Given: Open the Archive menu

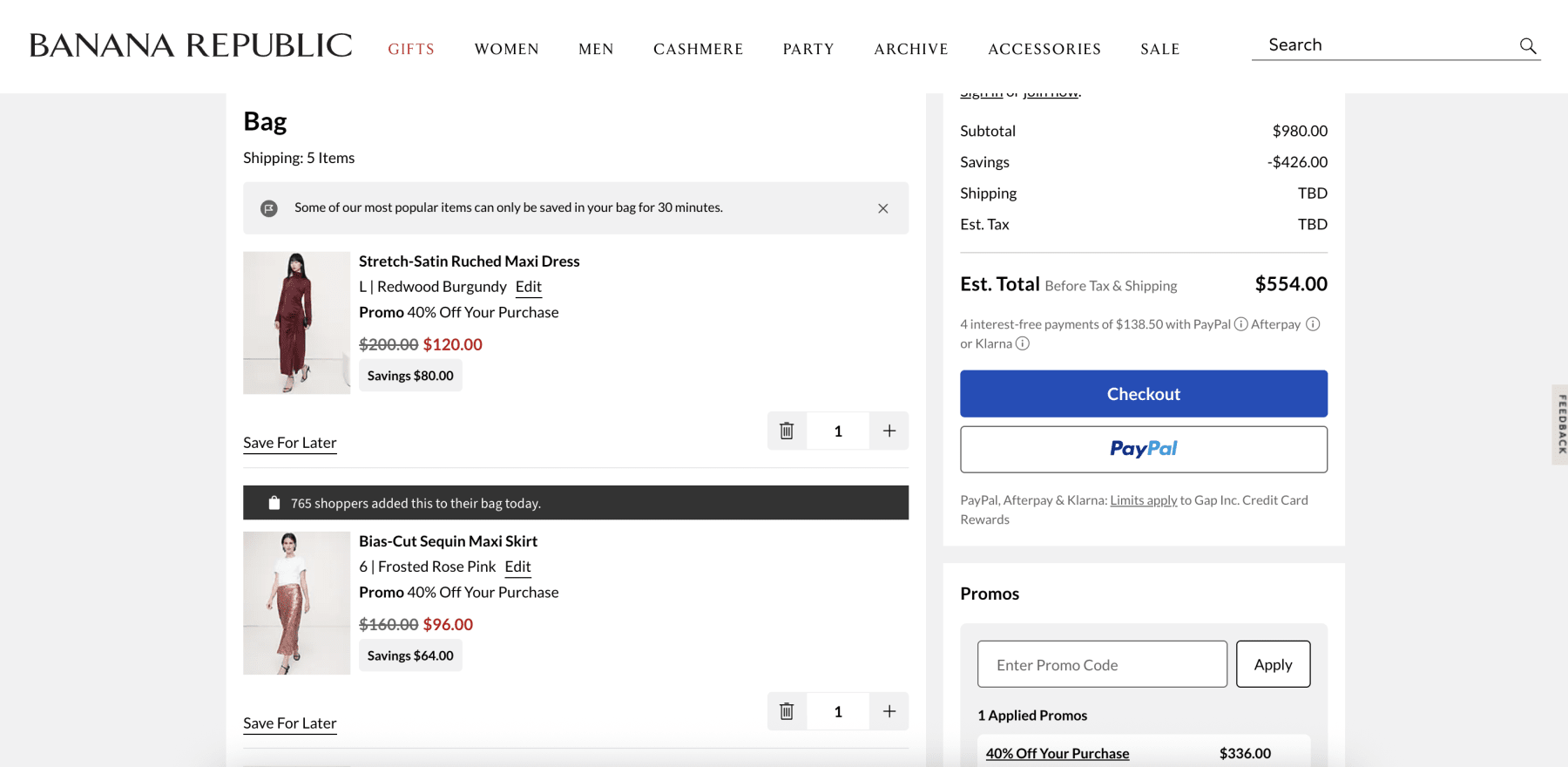Looking at the screenshot, I should tap(911, 49).
